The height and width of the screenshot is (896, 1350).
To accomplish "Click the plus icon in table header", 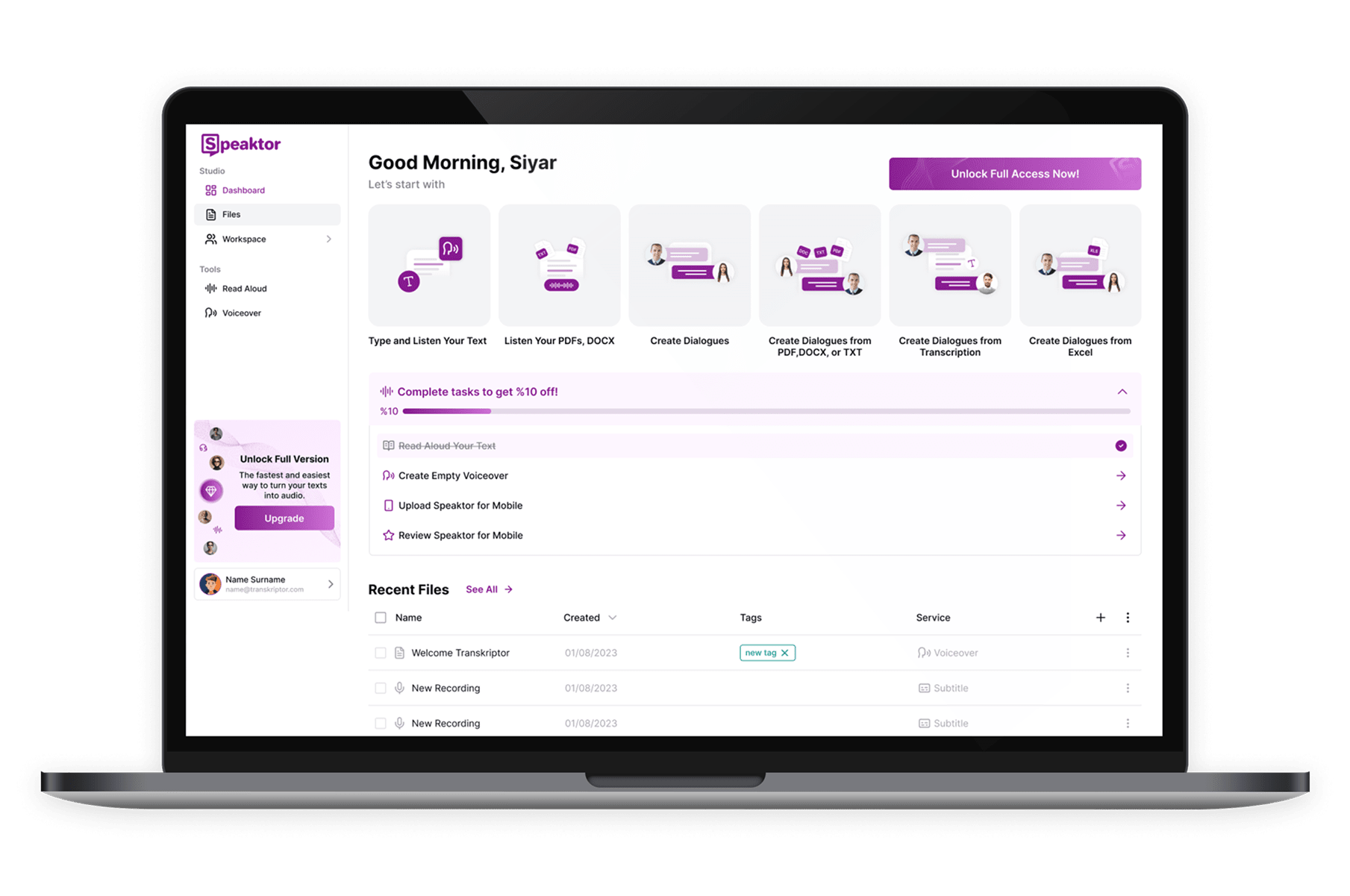I will coord(1100,618).
